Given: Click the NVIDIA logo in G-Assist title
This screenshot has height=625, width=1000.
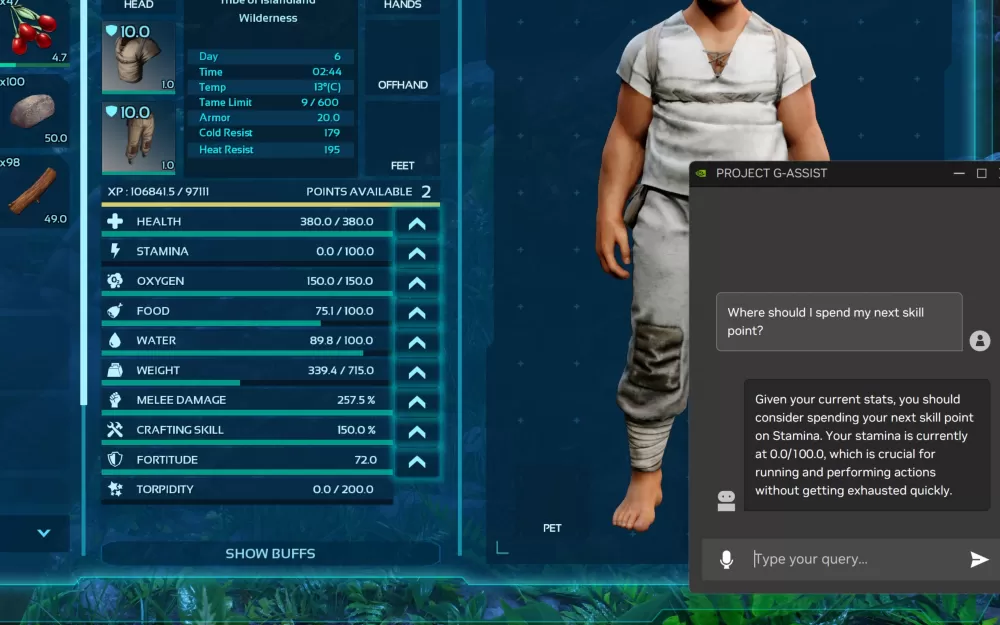Looking at the screenshot, I should tap(701, 173).
